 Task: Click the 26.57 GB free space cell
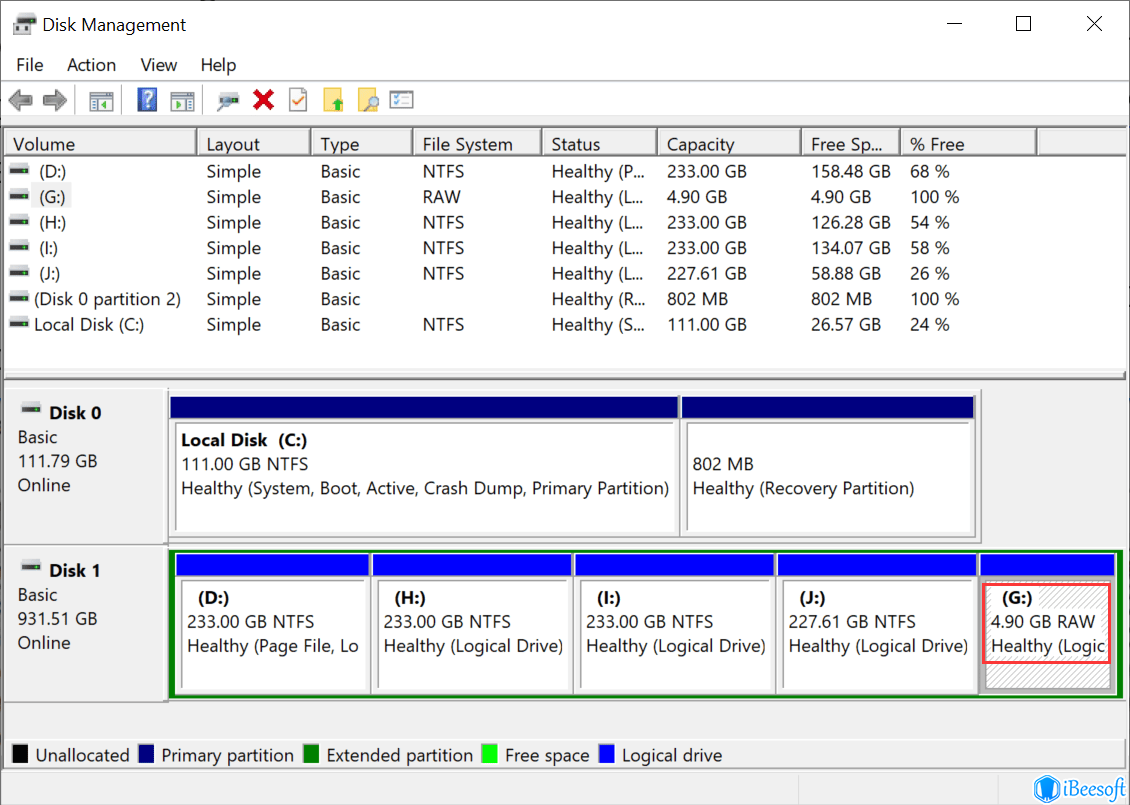tap(845, 325)
